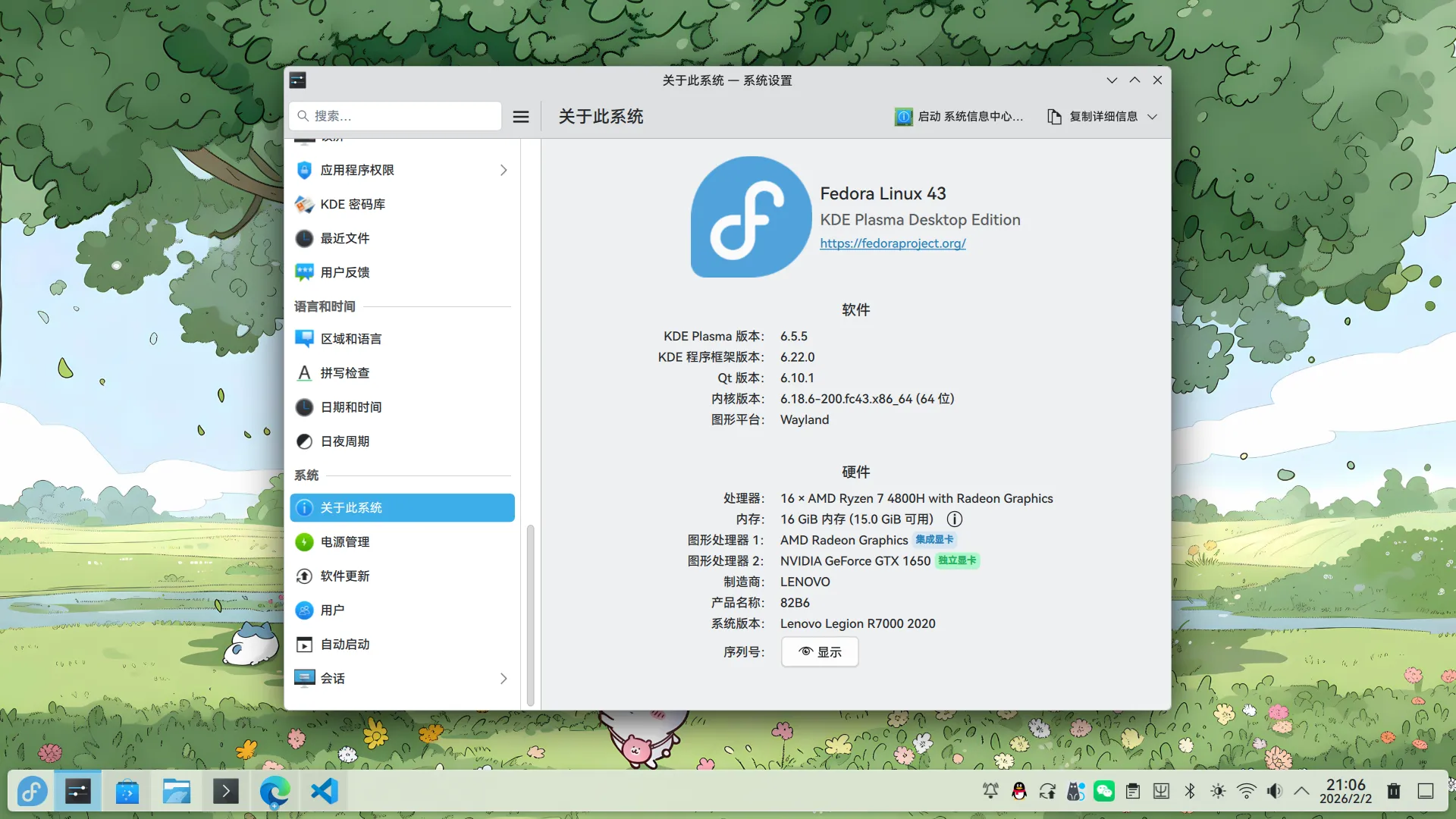Open KDE 密码库 settings in sidebar
Image resolution: width=1456 pixels, height=819 pixels.
[x=353, y=204]
